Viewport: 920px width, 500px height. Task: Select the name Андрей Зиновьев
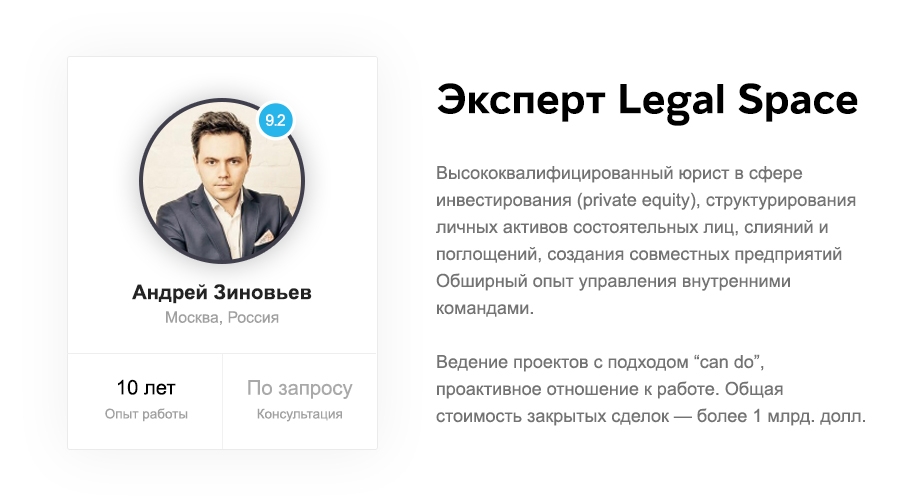(222, 292)
